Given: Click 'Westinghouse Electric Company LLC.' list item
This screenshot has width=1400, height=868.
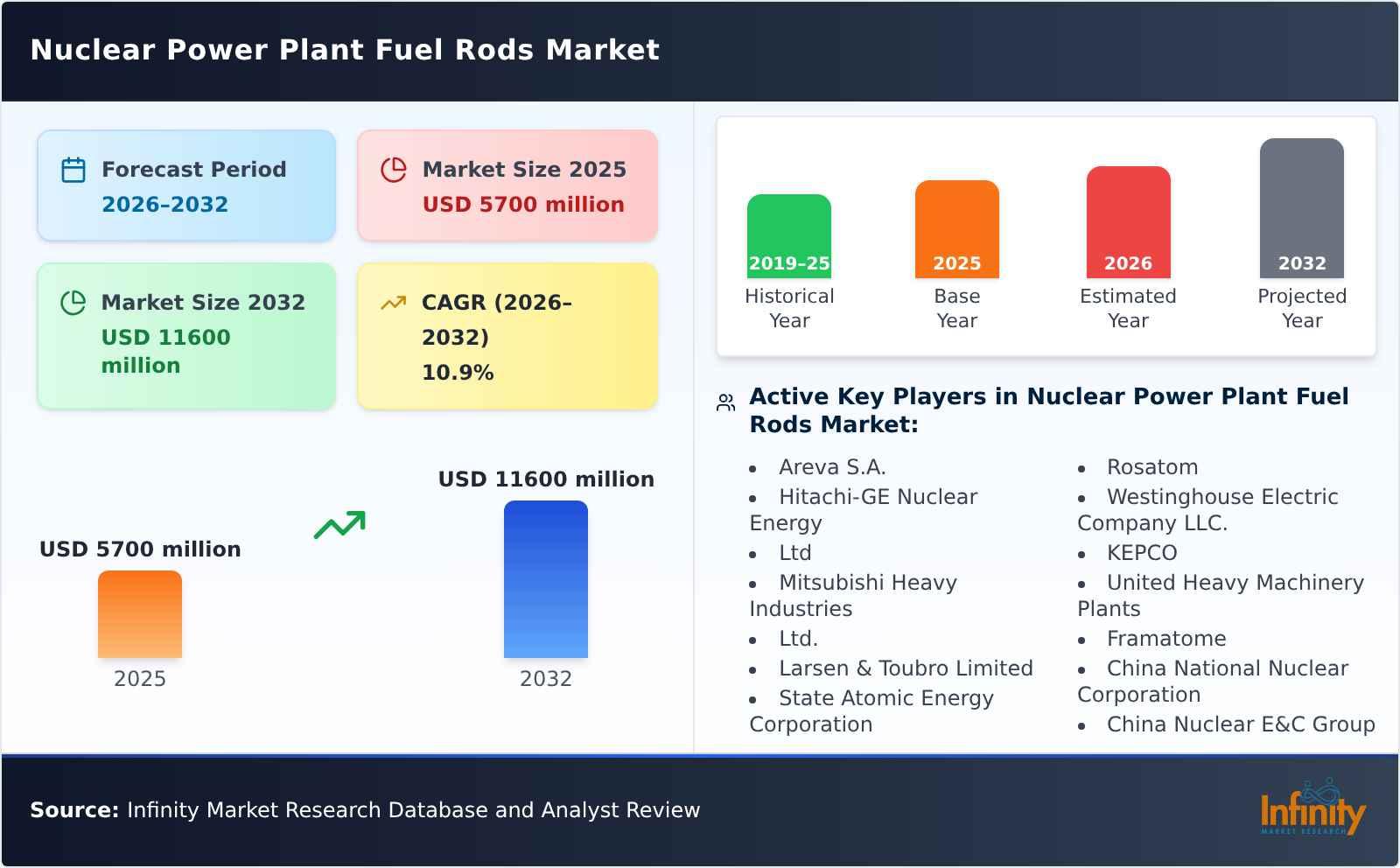Looking at the screenshot, I should pos(1207,510).
